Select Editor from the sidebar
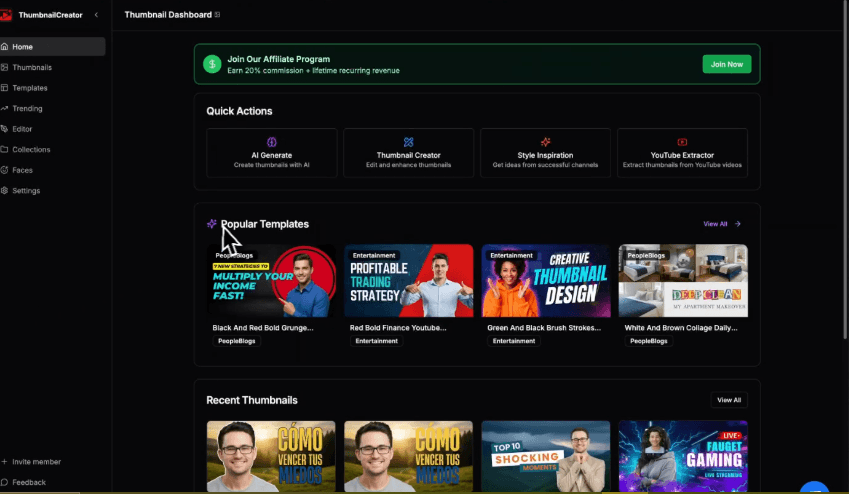The height and width of the screenshot is (494, 849). click(x=22, y=129)
